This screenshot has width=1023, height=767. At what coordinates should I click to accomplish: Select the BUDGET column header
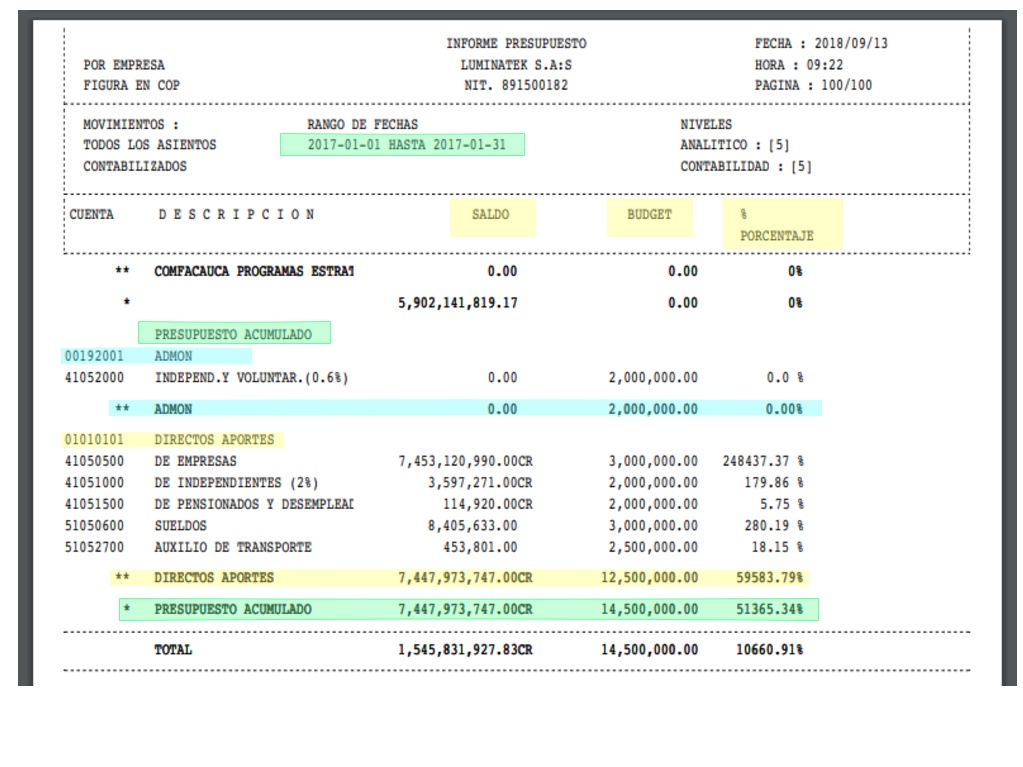(649, 215)
